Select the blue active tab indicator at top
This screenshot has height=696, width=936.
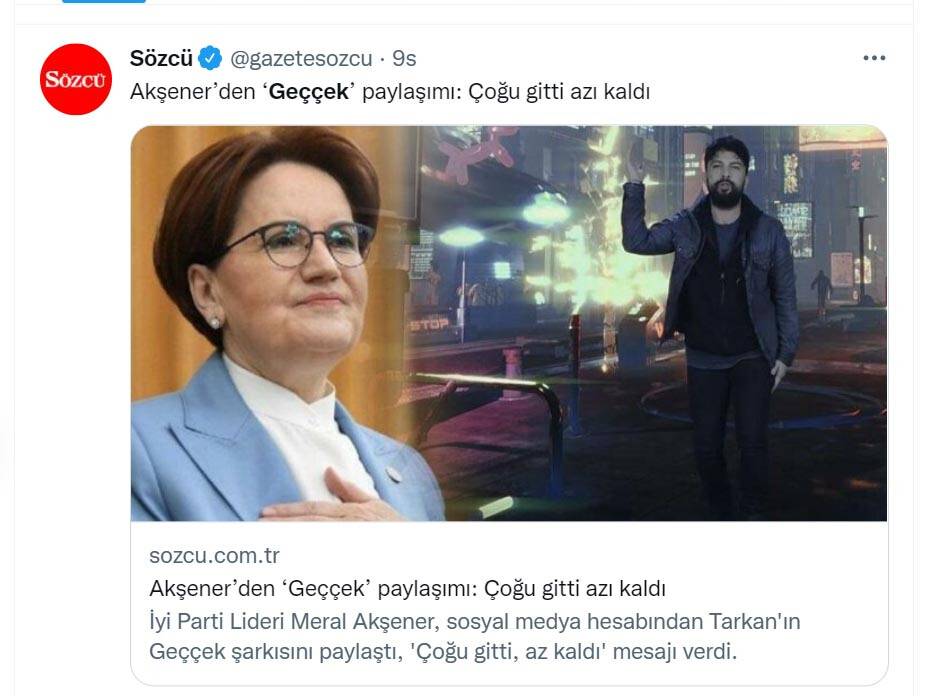click(104, 1)
